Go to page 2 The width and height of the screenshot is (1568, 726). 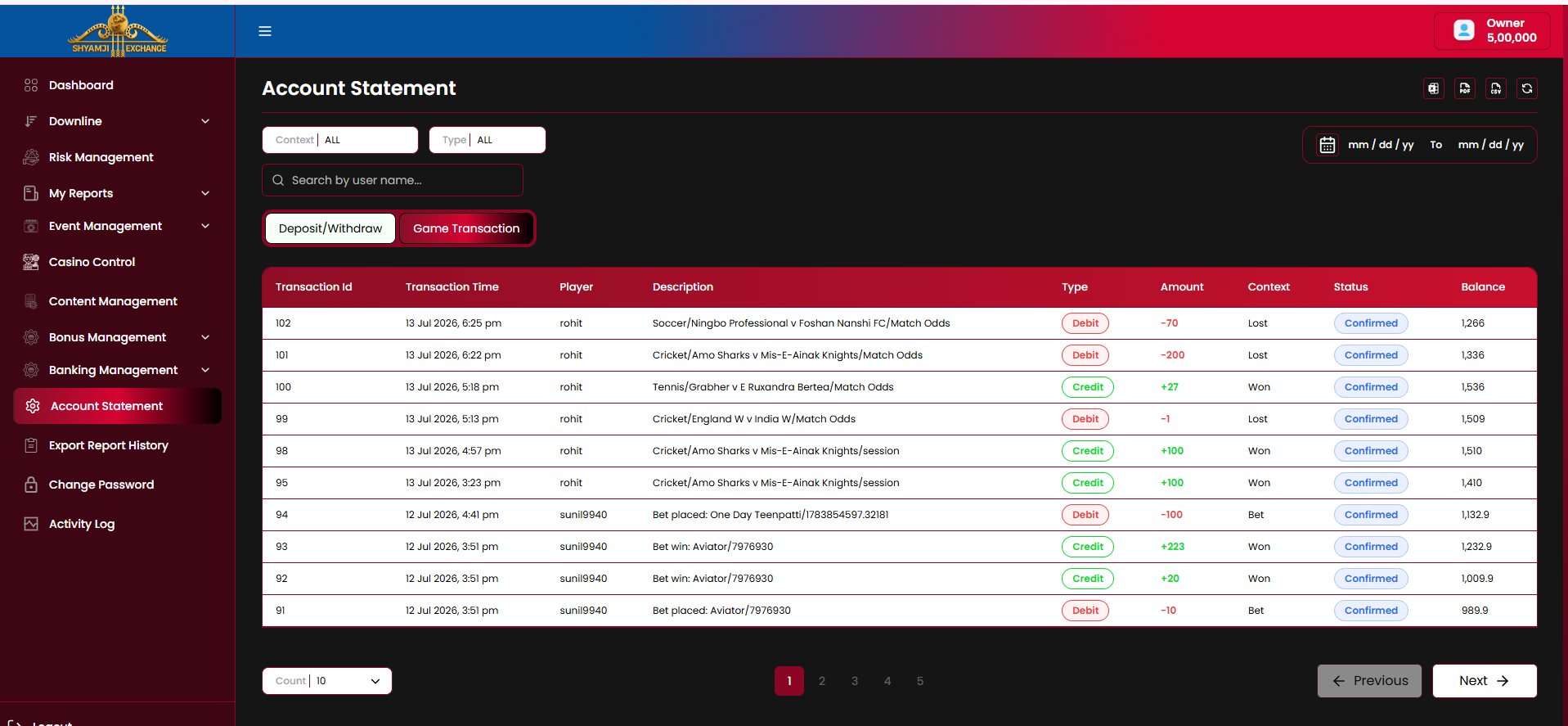click(822, 681)
